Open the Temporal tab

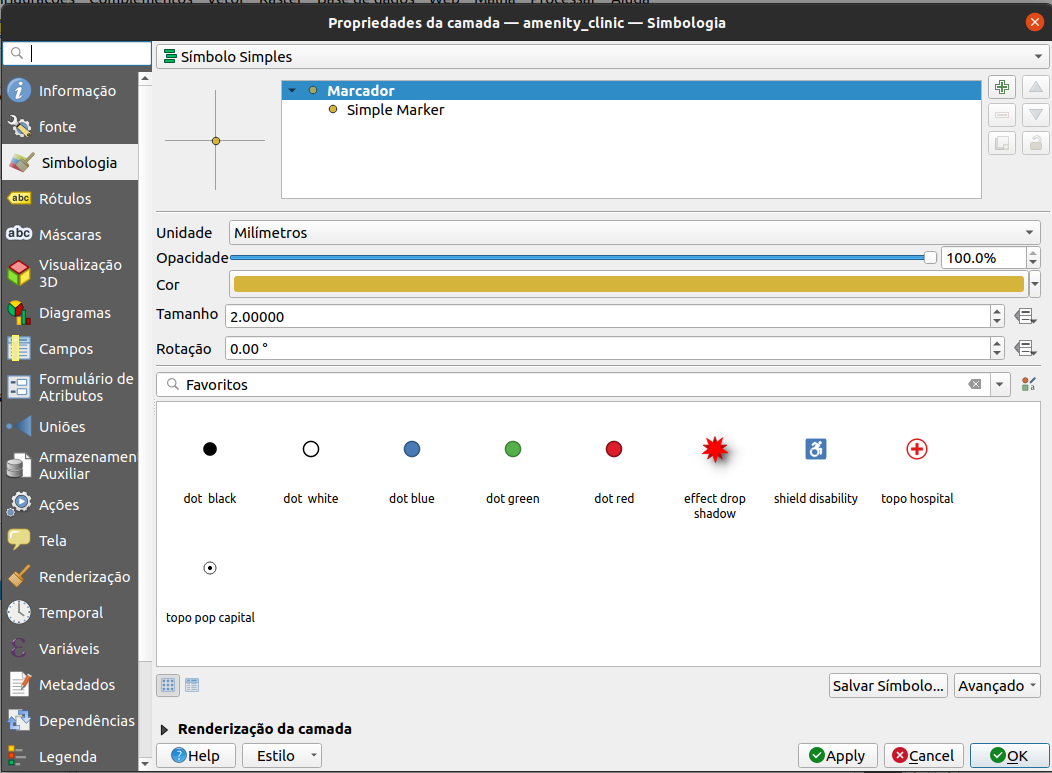coord(70,612)
